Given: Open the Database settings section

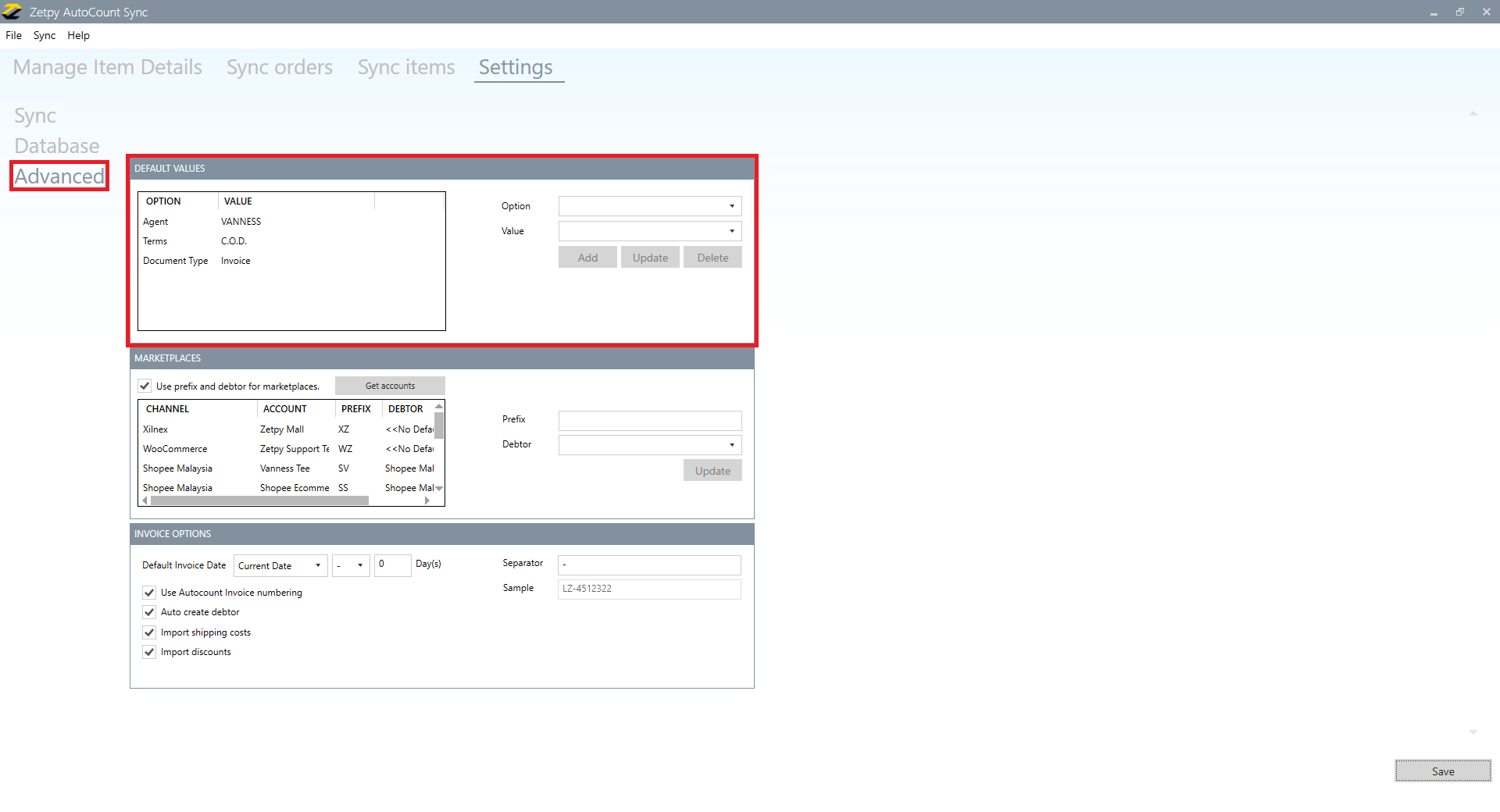Looking at the screenshot, I should point(57,146).
